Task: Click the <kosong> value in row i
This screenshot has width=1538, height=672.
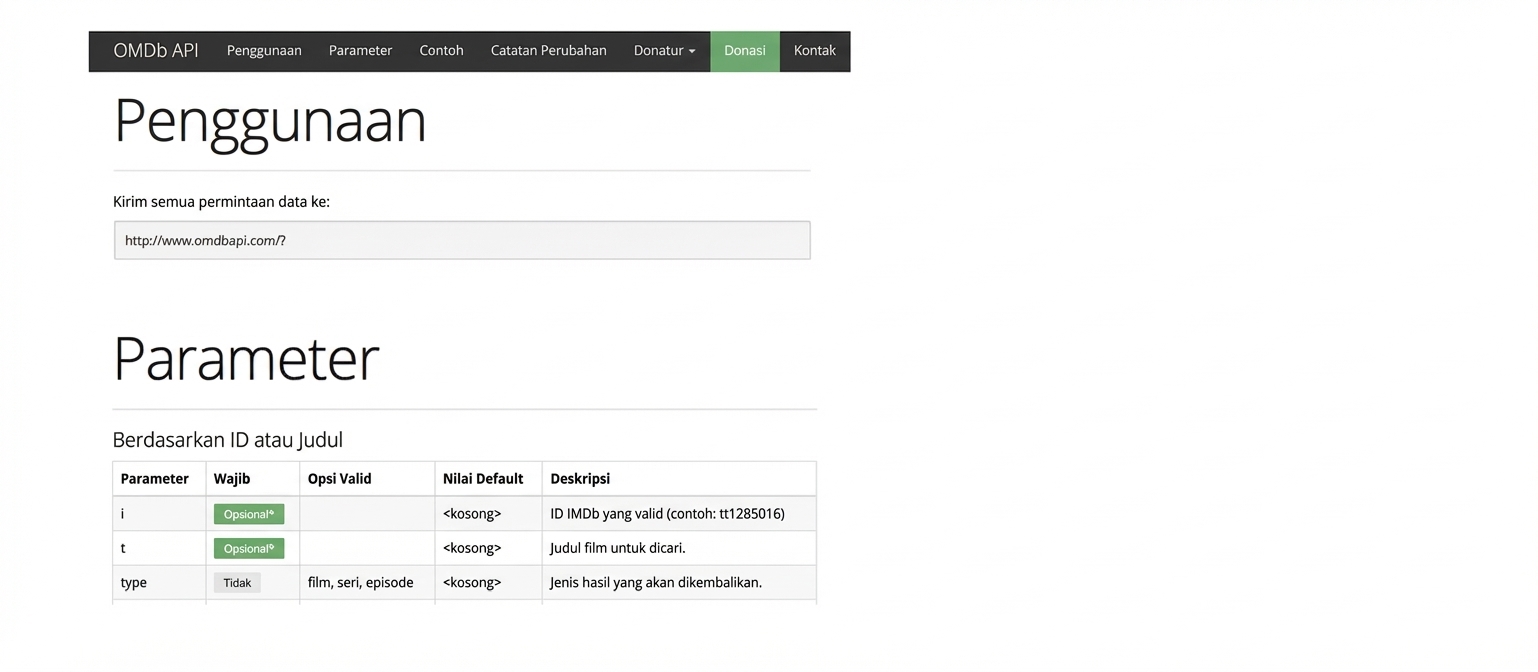Action: (472, 514)
